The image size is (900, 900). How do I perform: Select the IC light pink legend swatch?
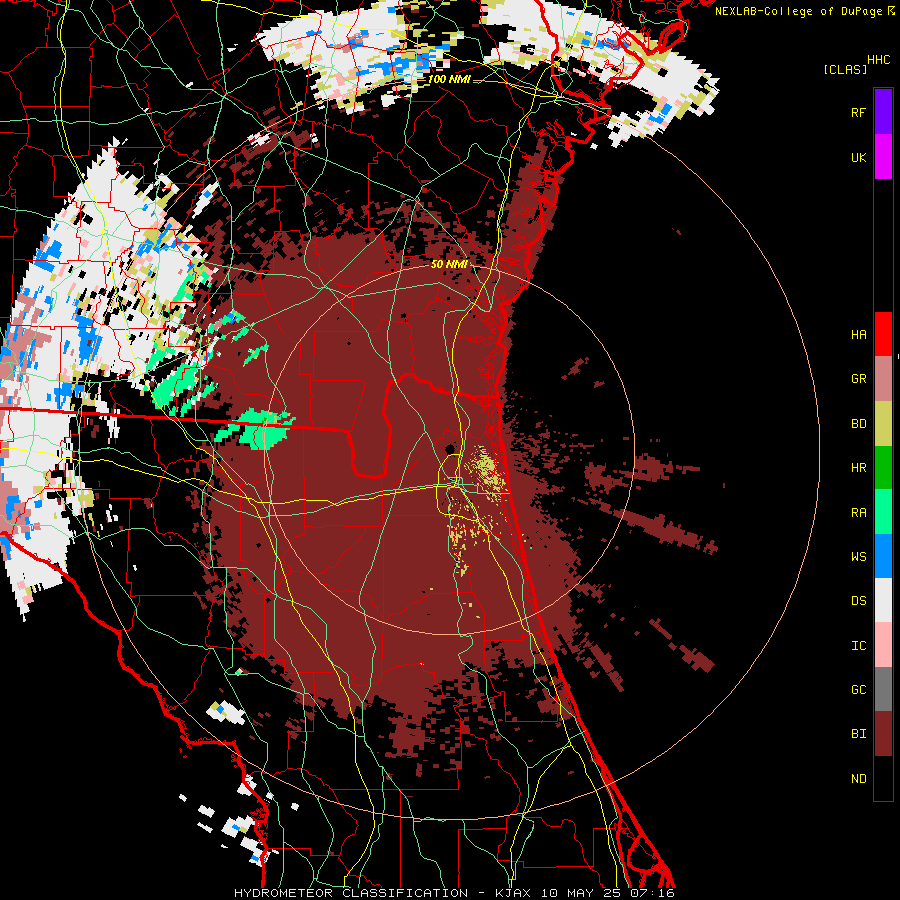click(883, 645)
